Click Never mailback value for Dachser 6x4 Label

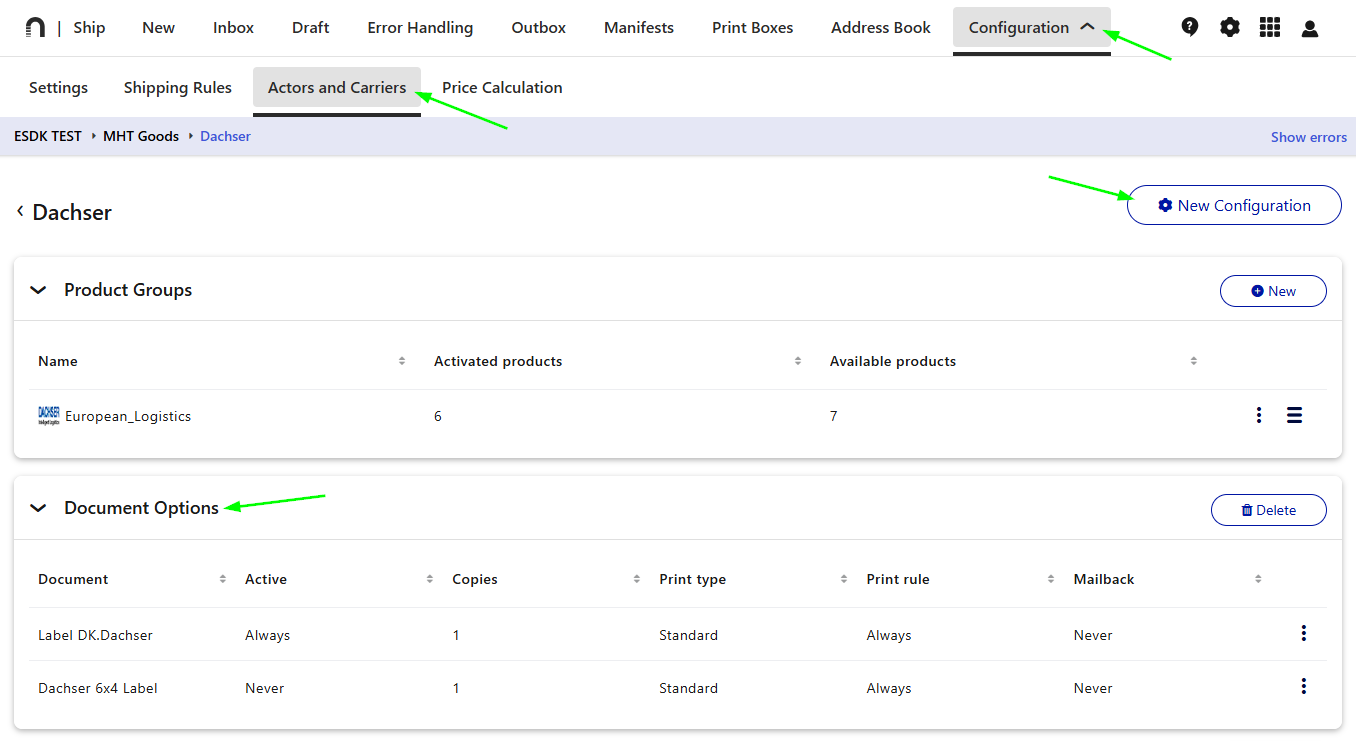(1093, 688)
